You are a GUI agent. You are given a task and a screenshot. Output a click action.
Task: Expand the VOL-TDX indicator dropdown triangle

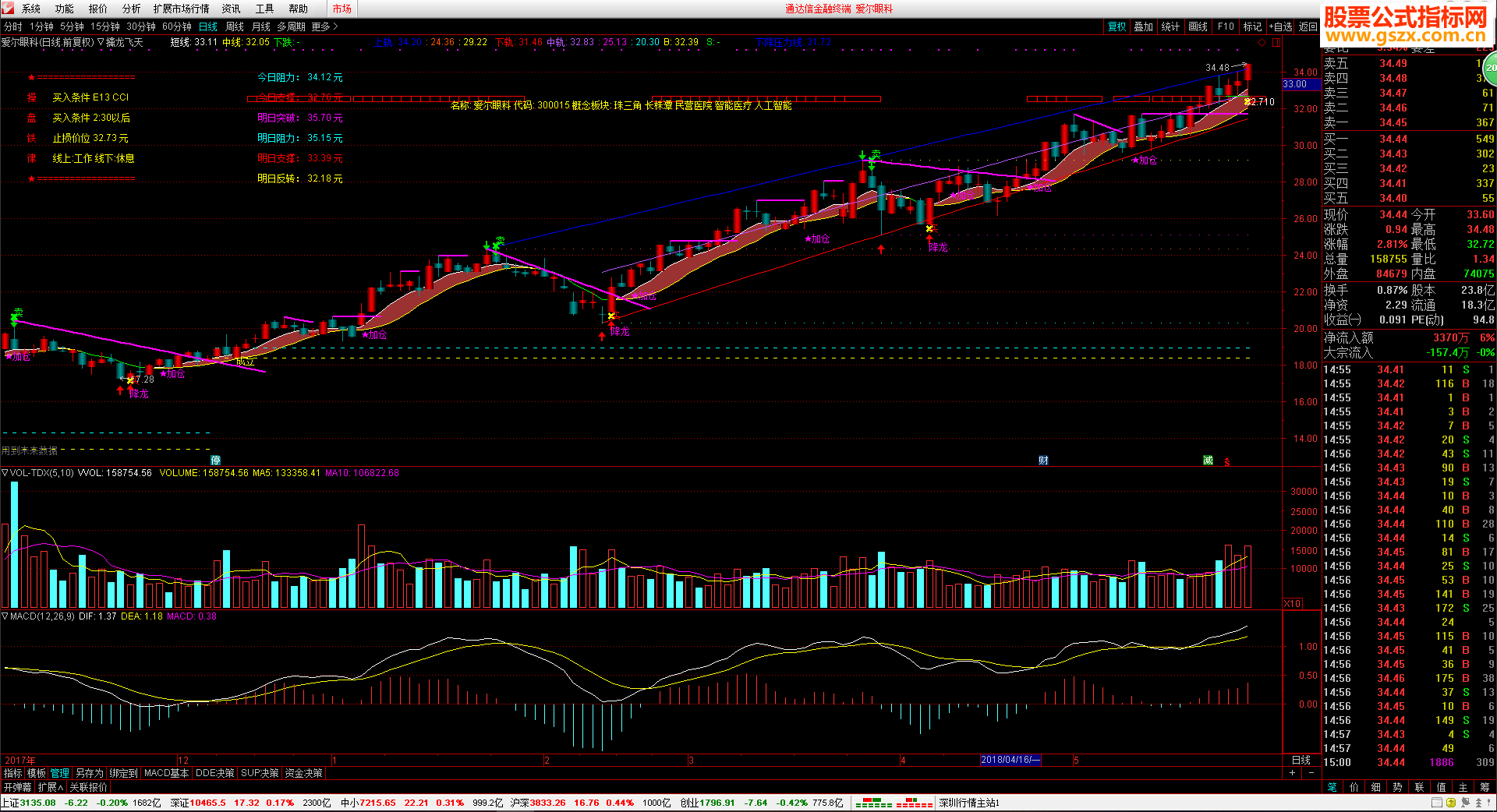(5, 473)
